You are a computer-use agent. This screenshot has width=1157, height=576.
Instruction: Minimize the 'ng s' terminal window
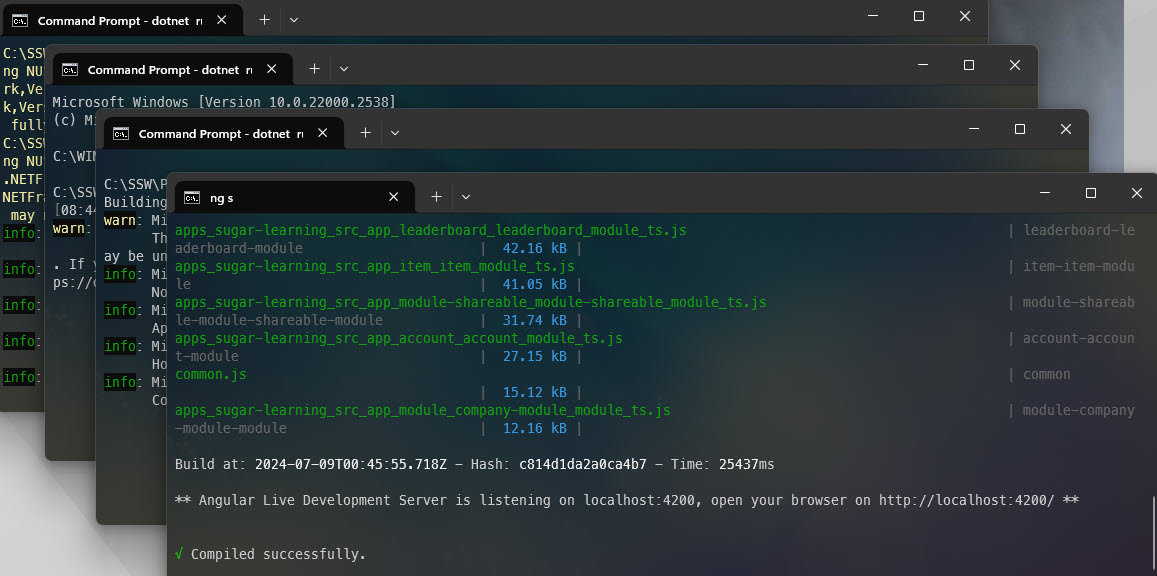(1045, 193)
